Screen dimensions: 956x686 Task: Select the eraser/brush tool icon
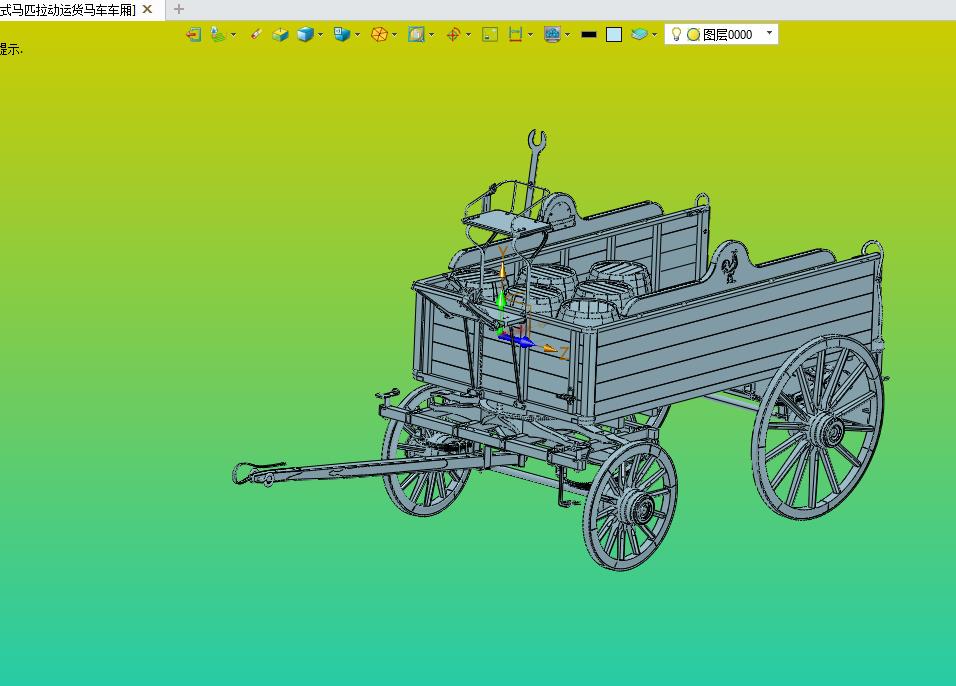[x=256, y=34]
